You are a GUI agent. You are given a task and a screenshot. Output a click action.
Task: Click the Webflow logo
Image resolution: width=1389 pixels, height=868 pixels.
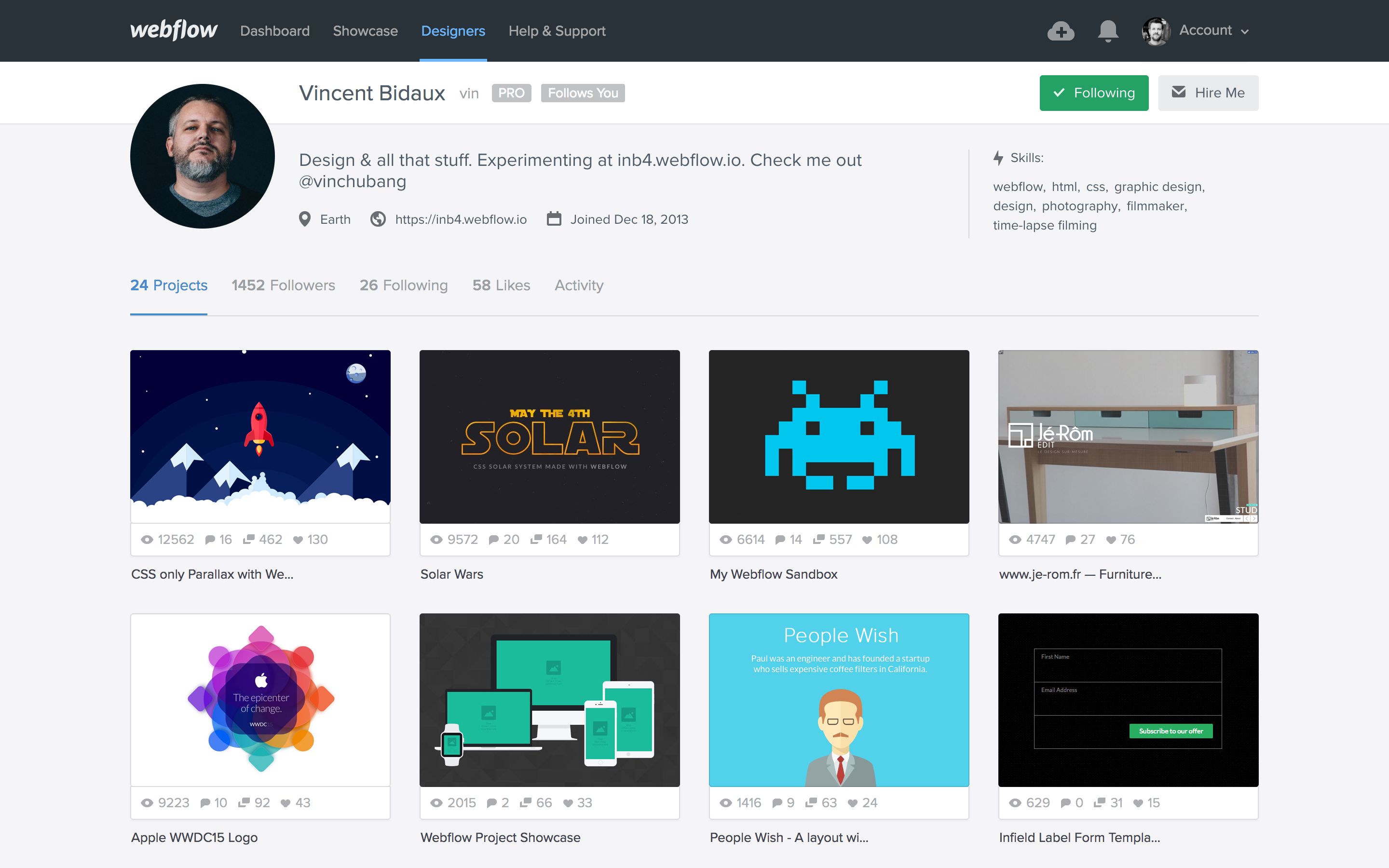[x=173, y=30]
